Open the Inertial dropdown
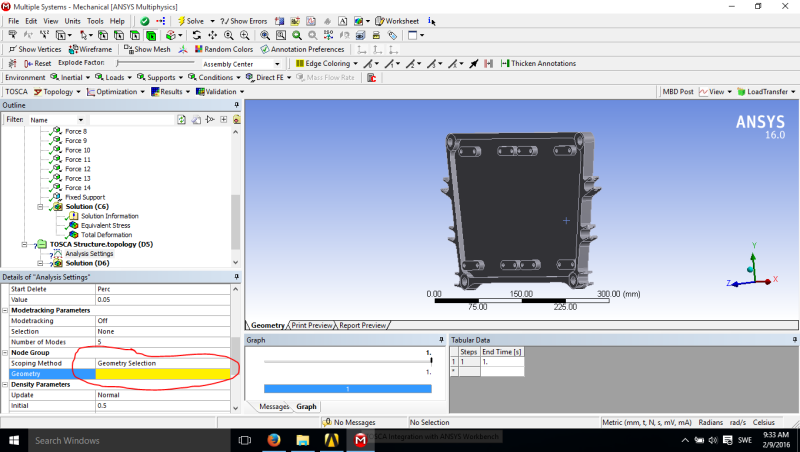Image resolution: width=800 pixels, height=452 pixels. (x=70, y=78)
